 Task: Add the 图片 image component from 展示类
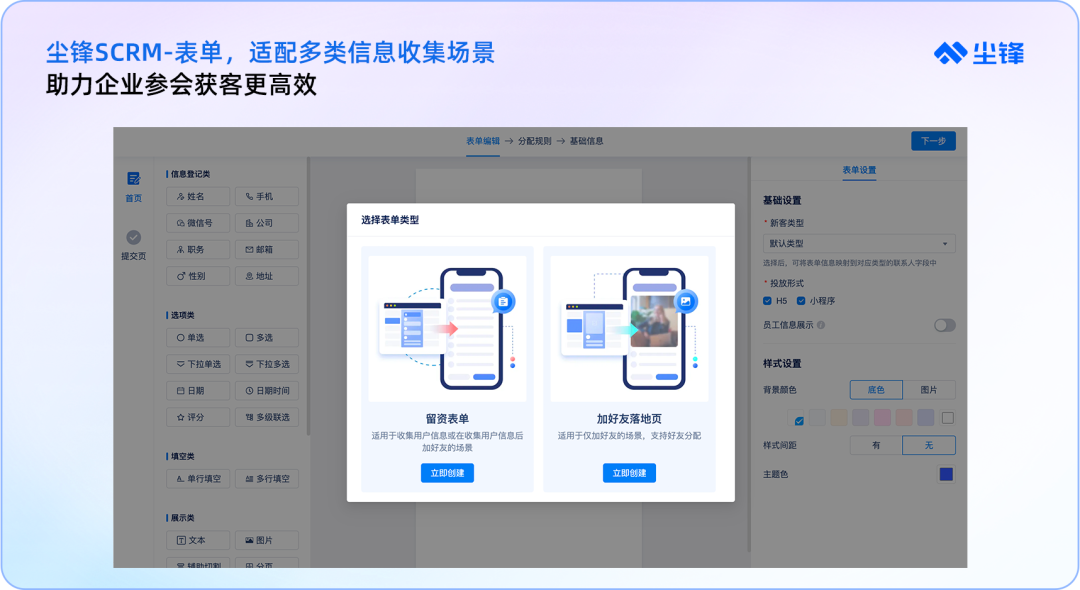[x=267, y=540]
